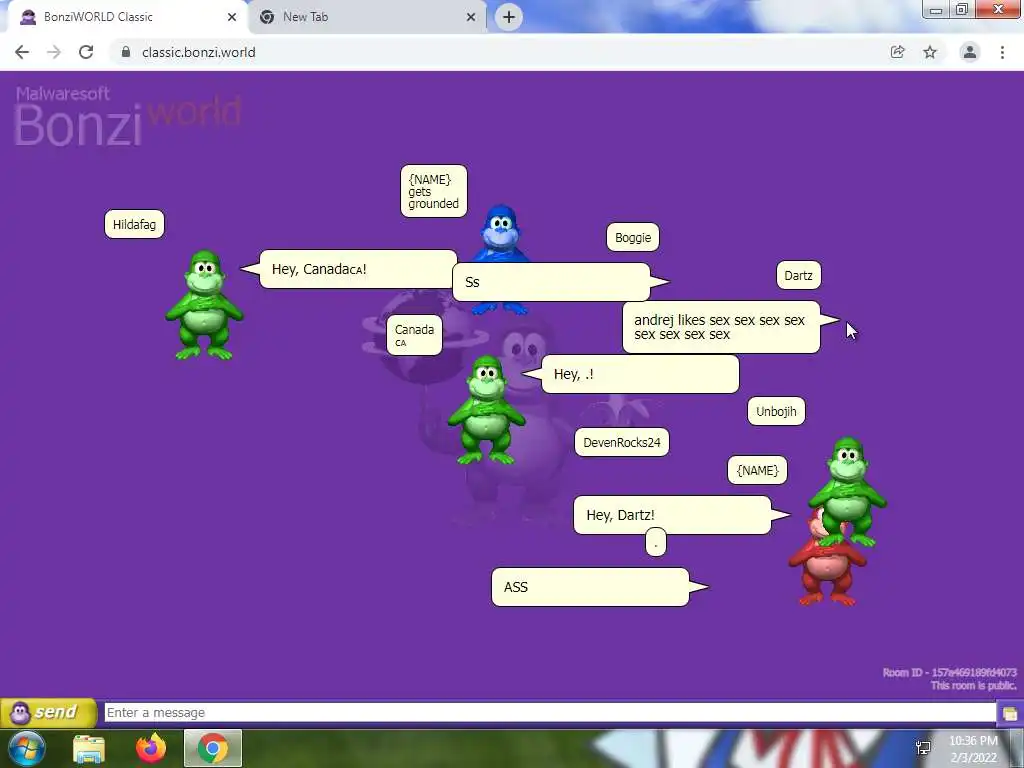
Task: Select the Boggie name tag
Action: (633, 238)
